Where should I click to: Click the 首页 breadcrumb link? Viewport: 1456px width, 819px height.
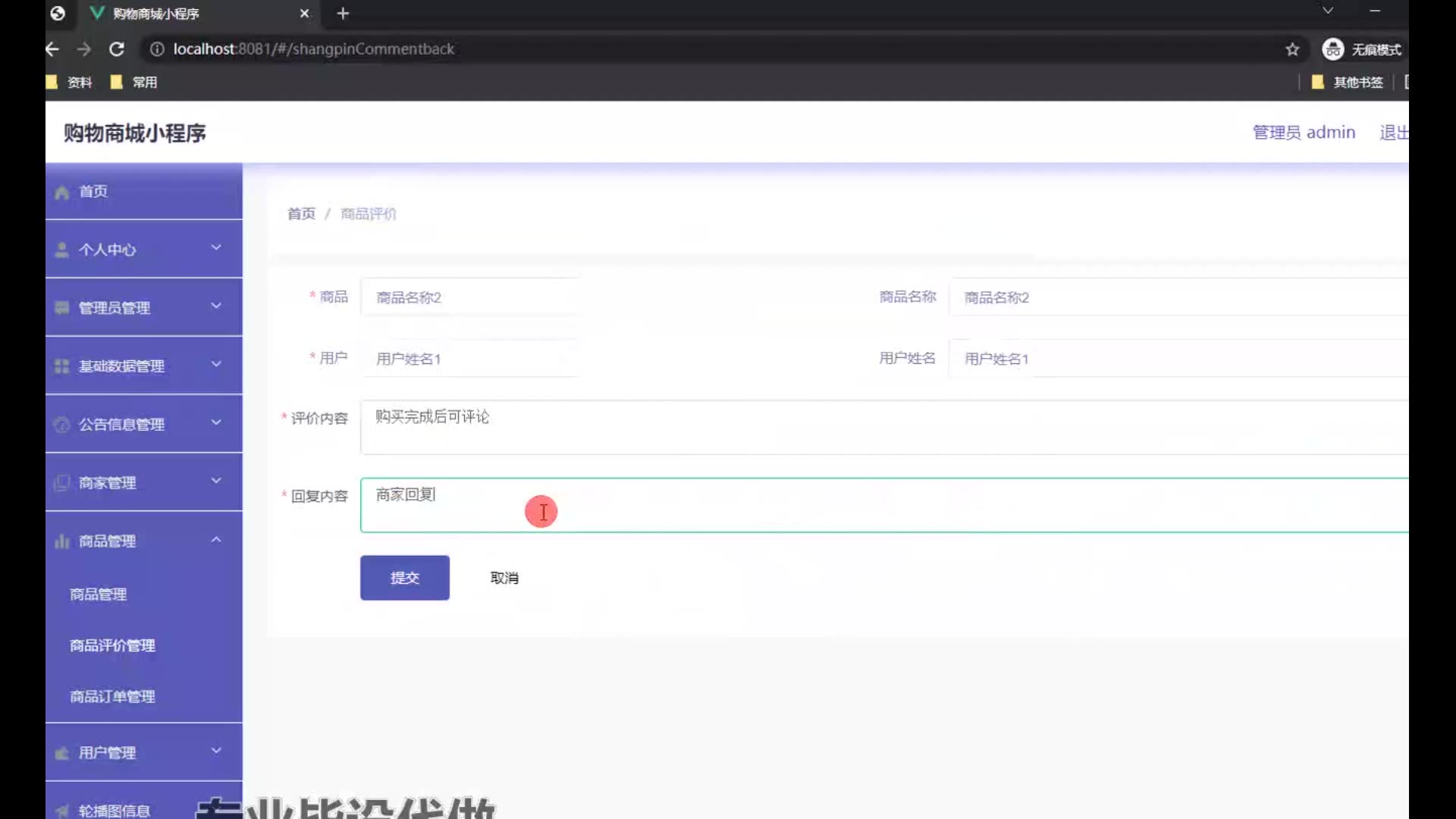[x=301, y=214]
